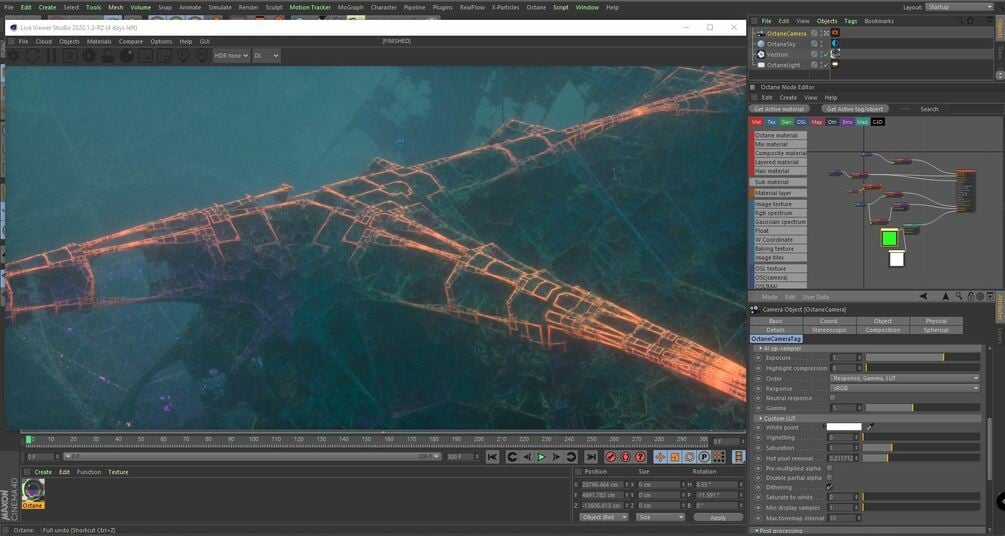Open the Size mode dropdown
The width and height of the screenshot is (1005, 536).
pos(660,517)
